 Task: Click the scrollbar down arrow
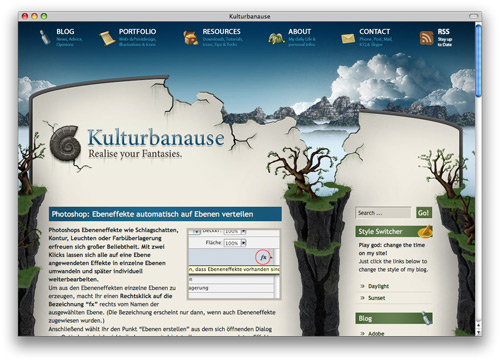click(x=478, y=332)
